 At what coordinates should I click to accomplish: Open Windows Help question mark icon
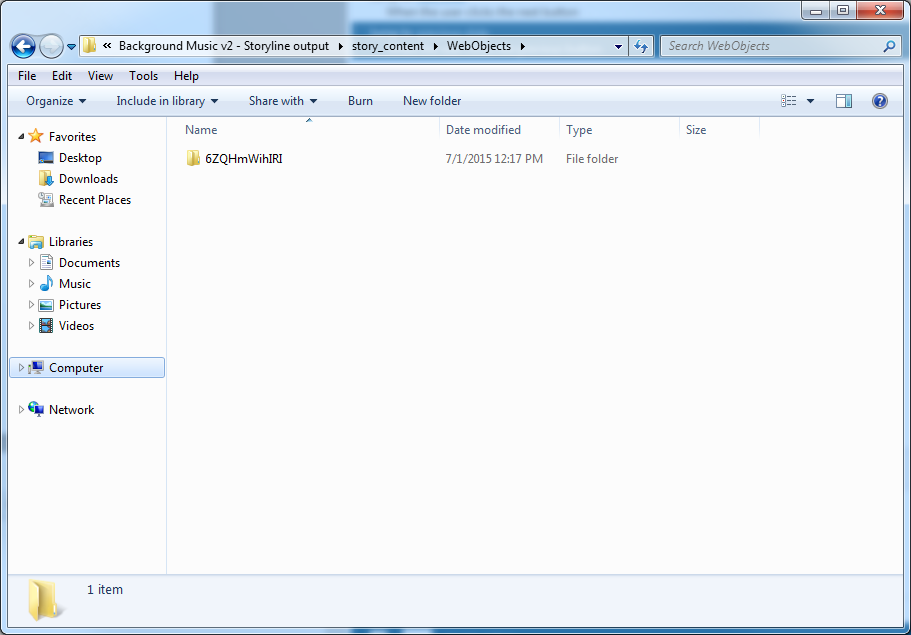click(880, 101)
